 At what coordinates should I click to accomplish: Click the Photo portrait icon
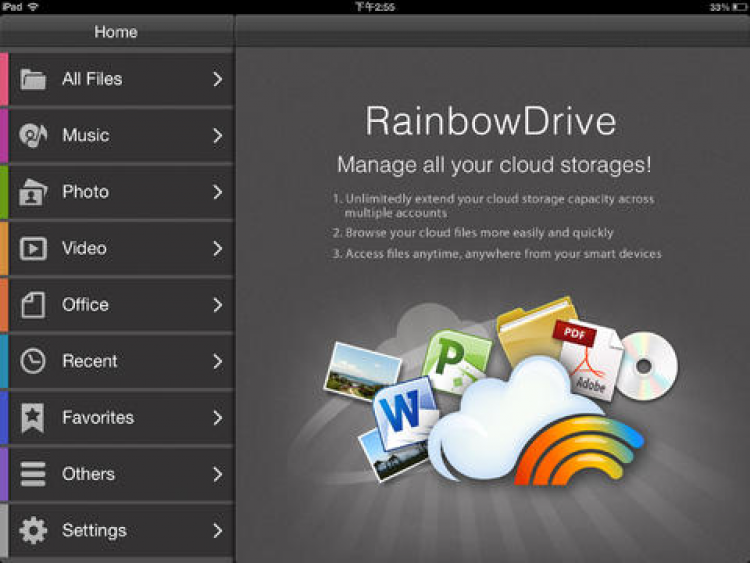coord(33,192)
